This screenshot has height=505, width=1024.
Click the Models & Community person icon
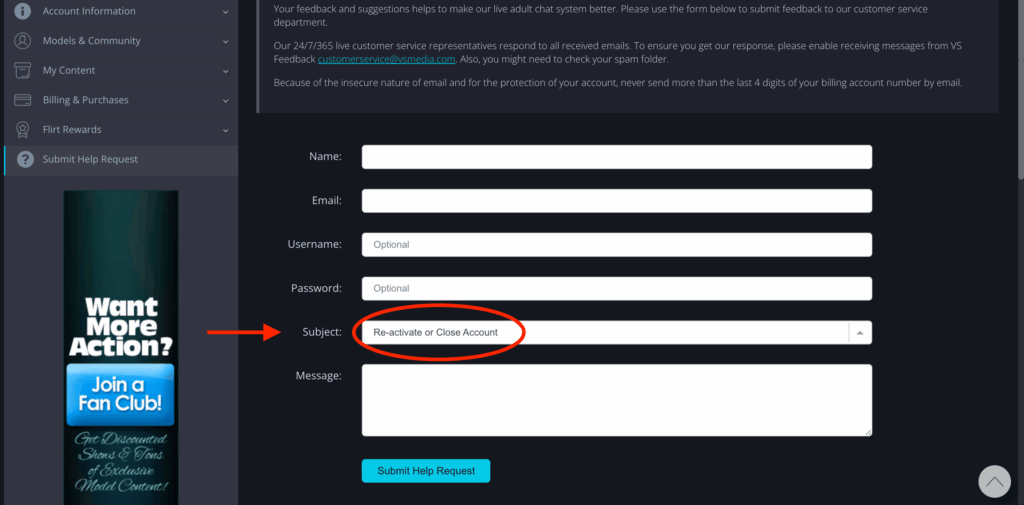click(x=22, y=41)
